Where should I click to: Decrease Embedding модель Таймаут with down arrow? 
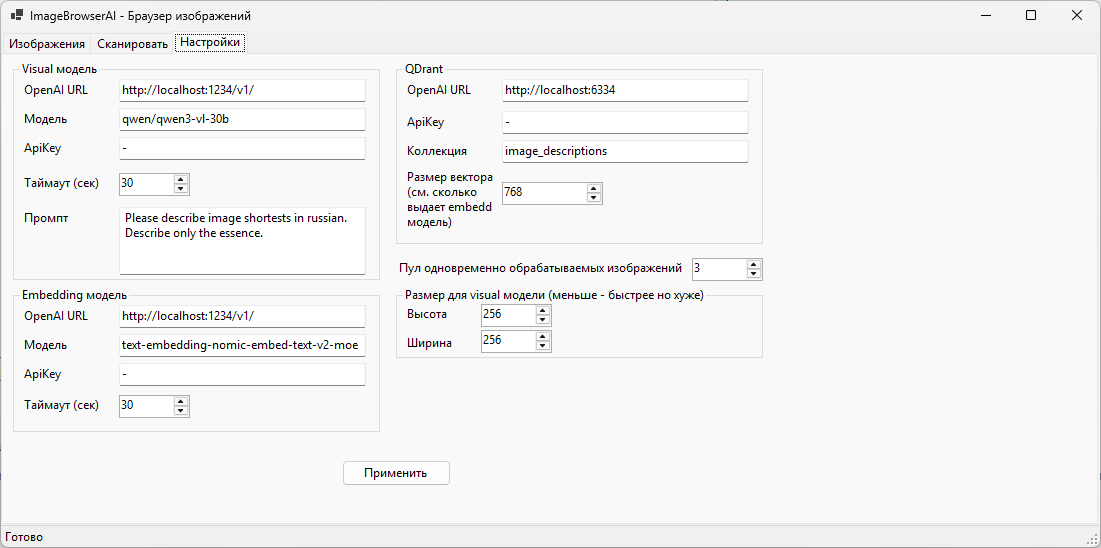pyautogui.click(x=180, y=411)
